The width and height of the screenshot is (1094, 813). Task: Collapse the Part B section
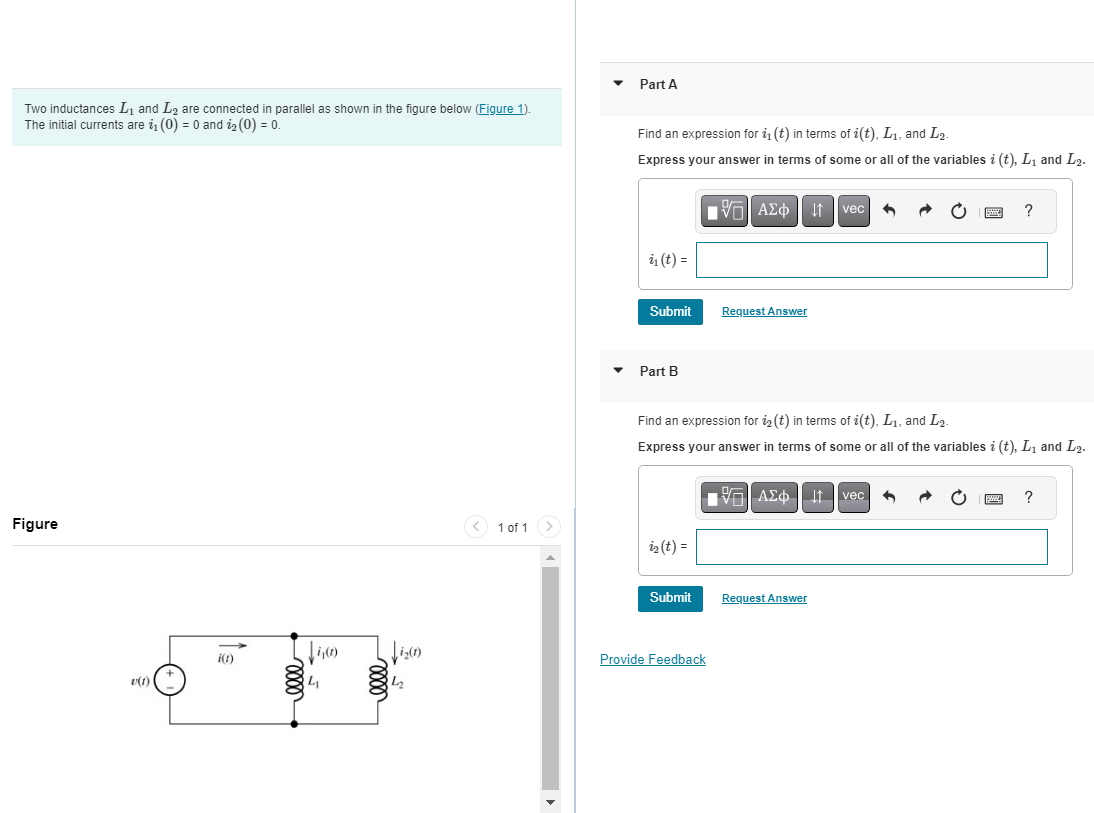pyautogui.click(x=617, y=371)
